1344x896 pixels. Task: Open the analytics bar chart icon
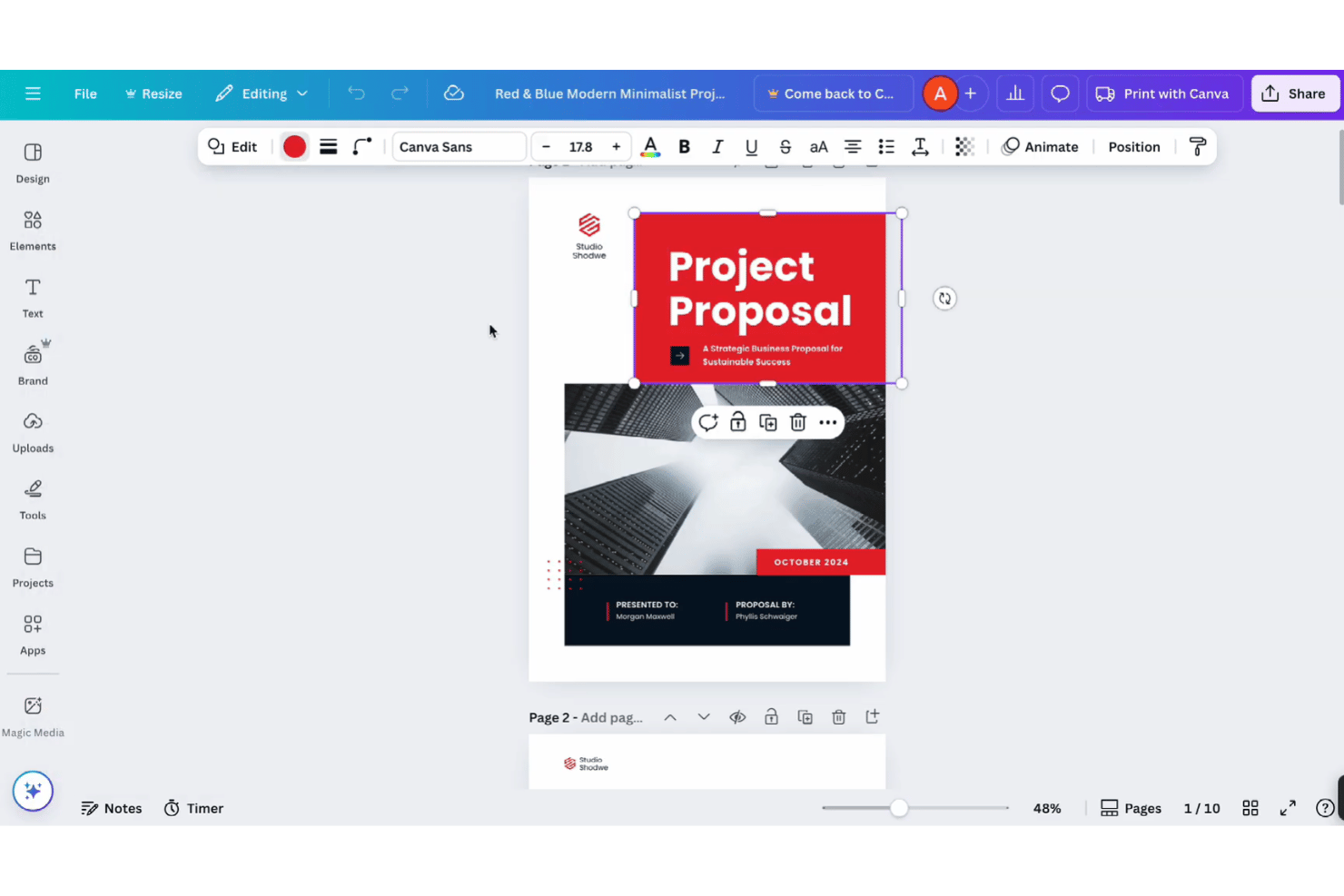point(1015,94)
